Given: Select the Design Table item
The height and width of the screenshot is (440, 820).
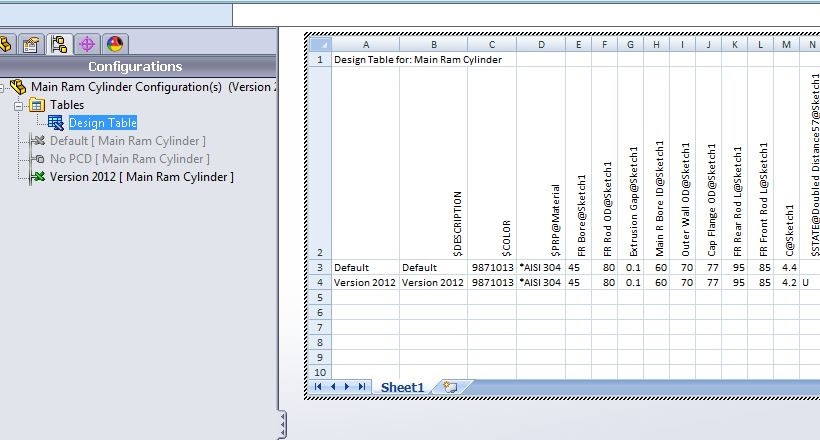Looking at the screenshot, I should pyautogui.click(x=102, y=123).
